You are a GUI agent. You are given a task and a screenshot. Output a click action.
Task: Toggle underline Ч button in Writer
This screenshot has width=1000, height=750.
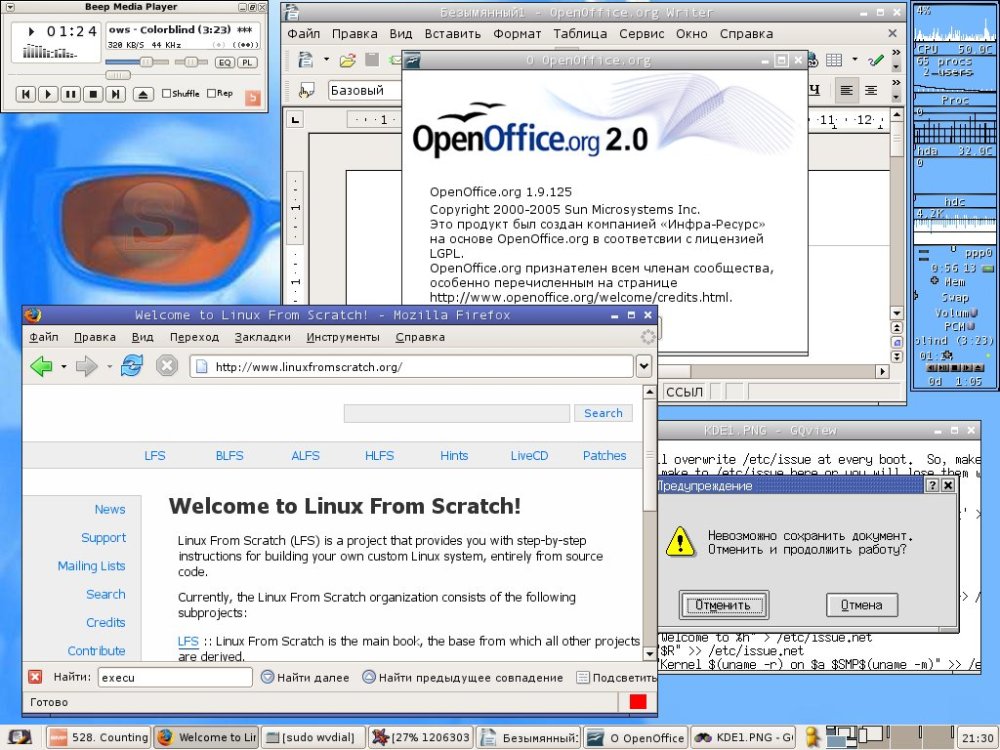[x=814, y=90]
